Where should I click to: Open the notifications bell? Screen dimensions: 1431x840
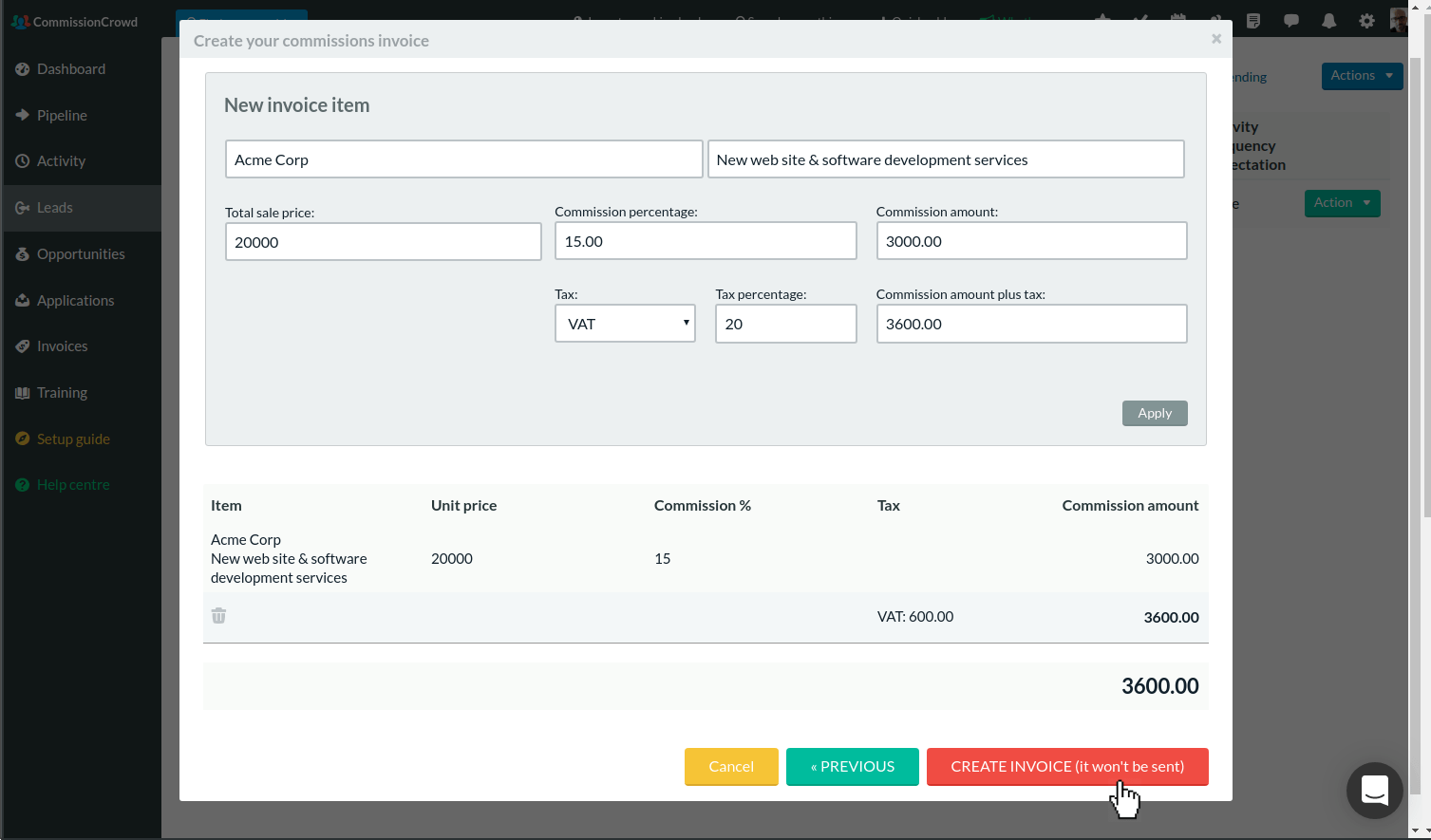click(1328, 20)
